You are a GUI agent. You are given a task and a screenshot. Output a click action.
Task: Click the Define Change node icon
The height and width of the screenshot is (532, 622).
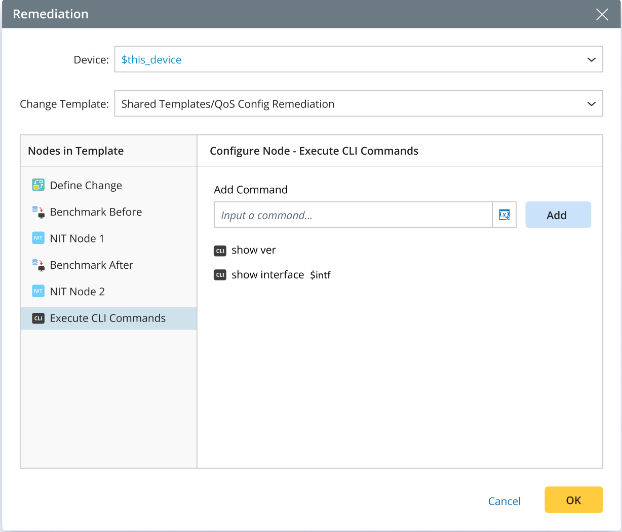coord(38,185)
